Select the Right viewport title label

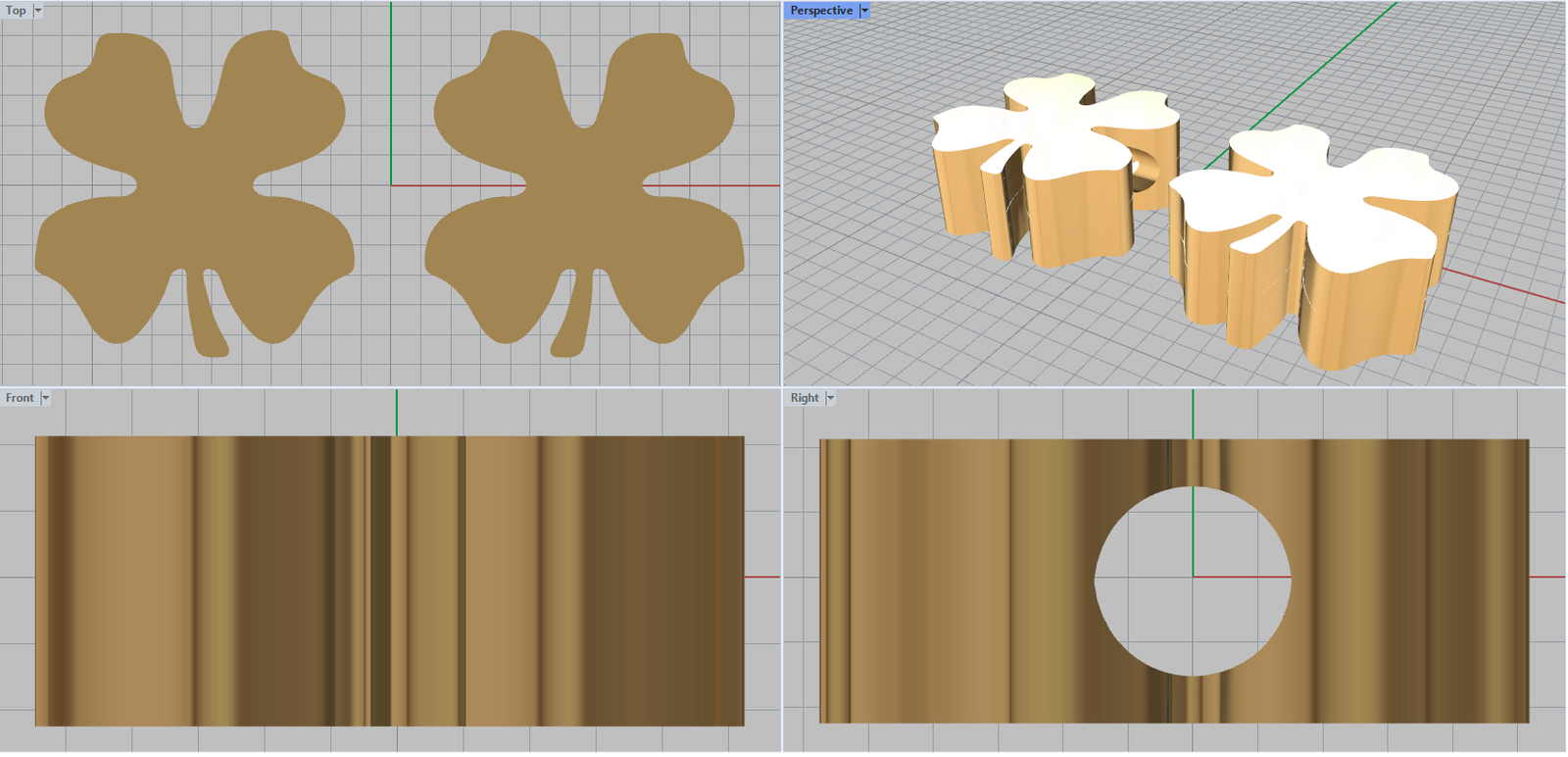[804, 398]
